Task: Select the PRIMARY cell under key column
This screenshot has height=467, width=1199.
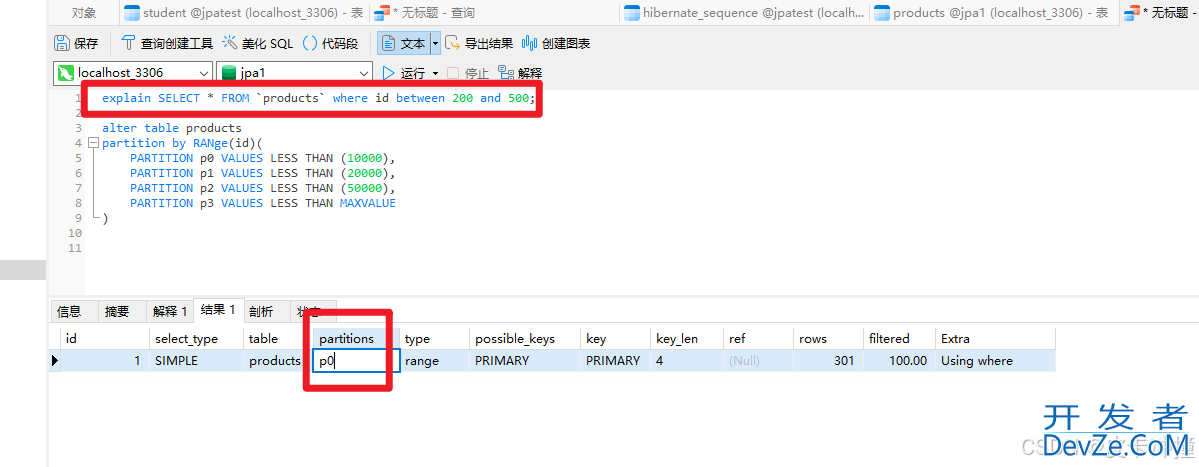Action: [x=616, y=361]
